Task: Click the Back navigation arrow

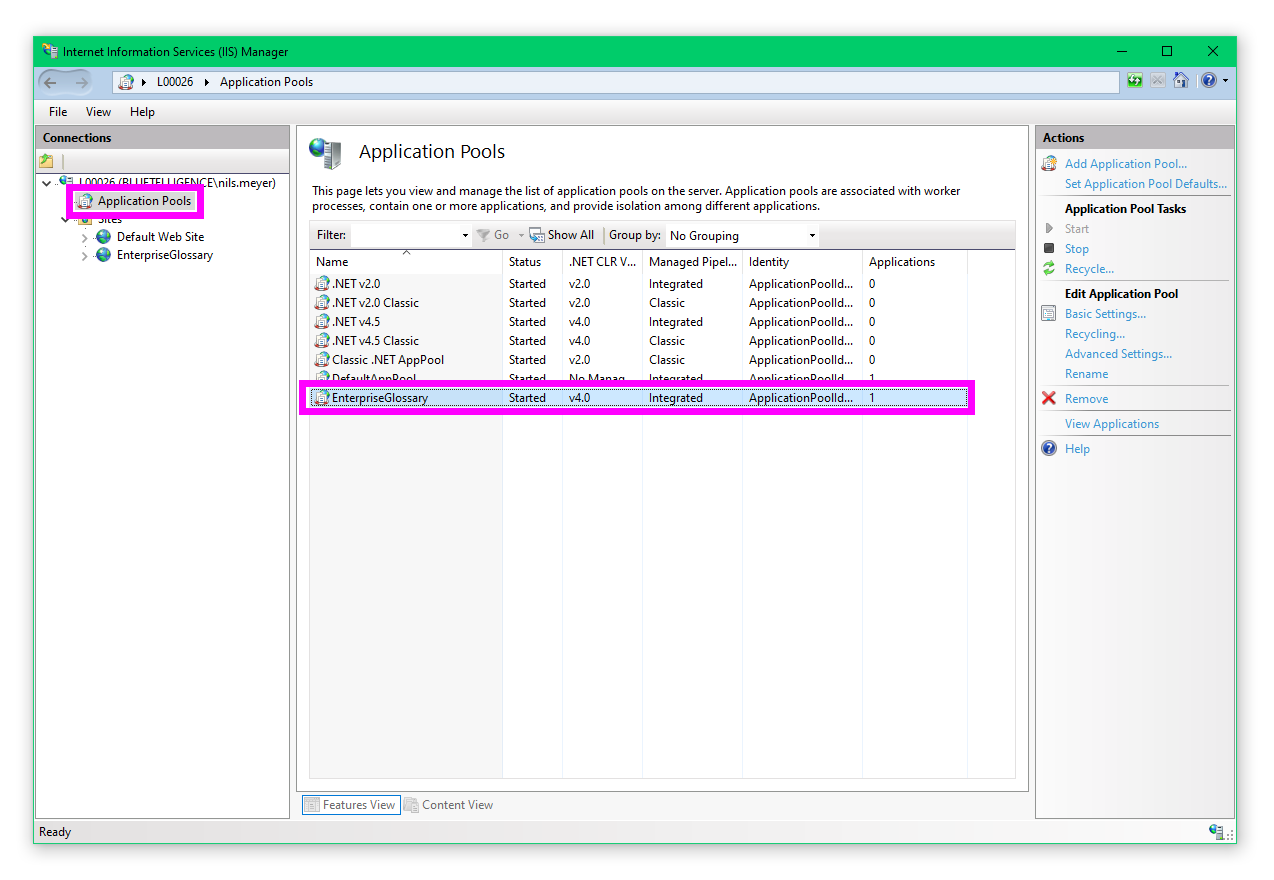Action: (51, 82)
